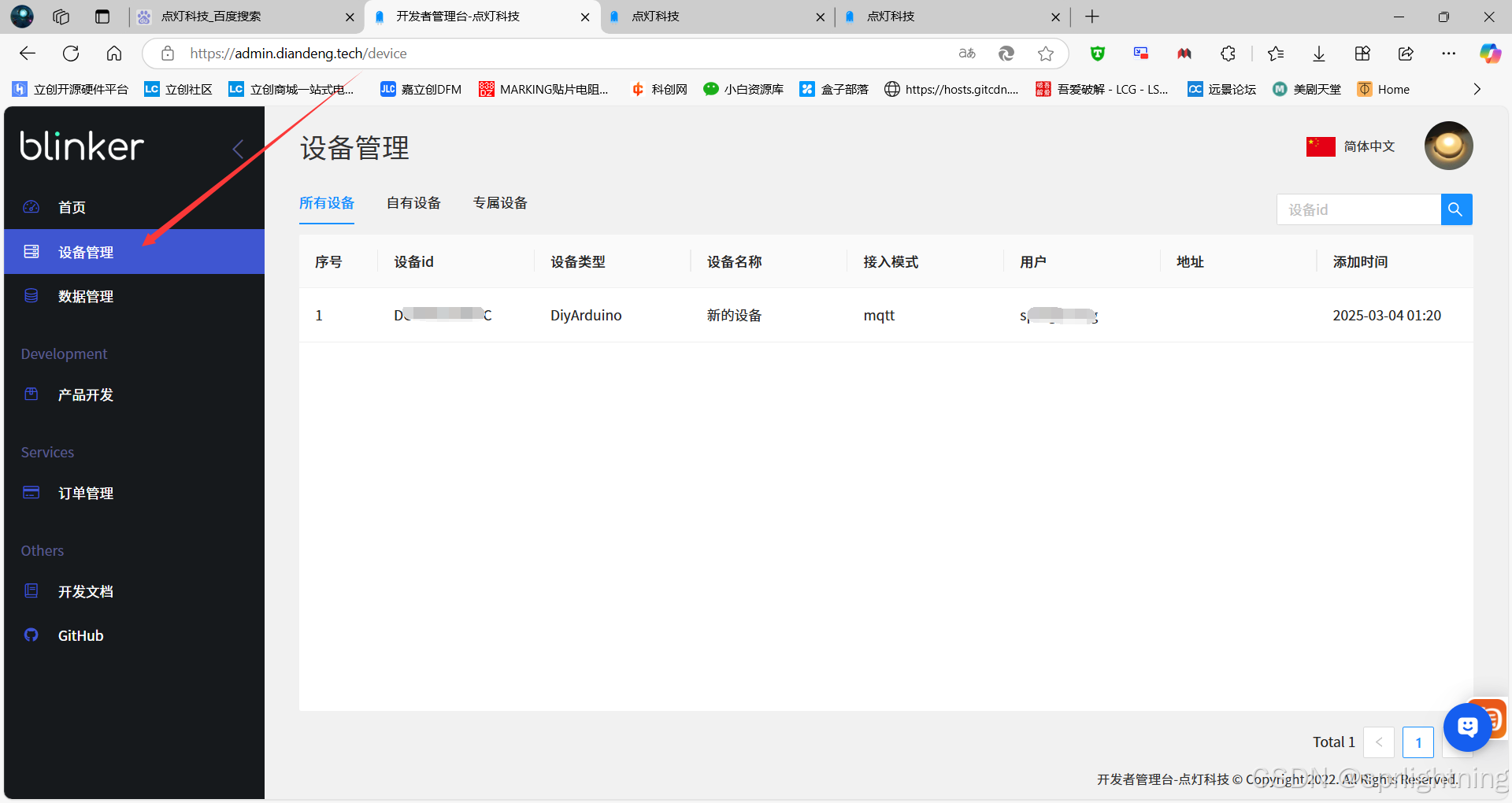Open the workspaces icon
This screenshot has height=803, width=1512.
point(61,17)
